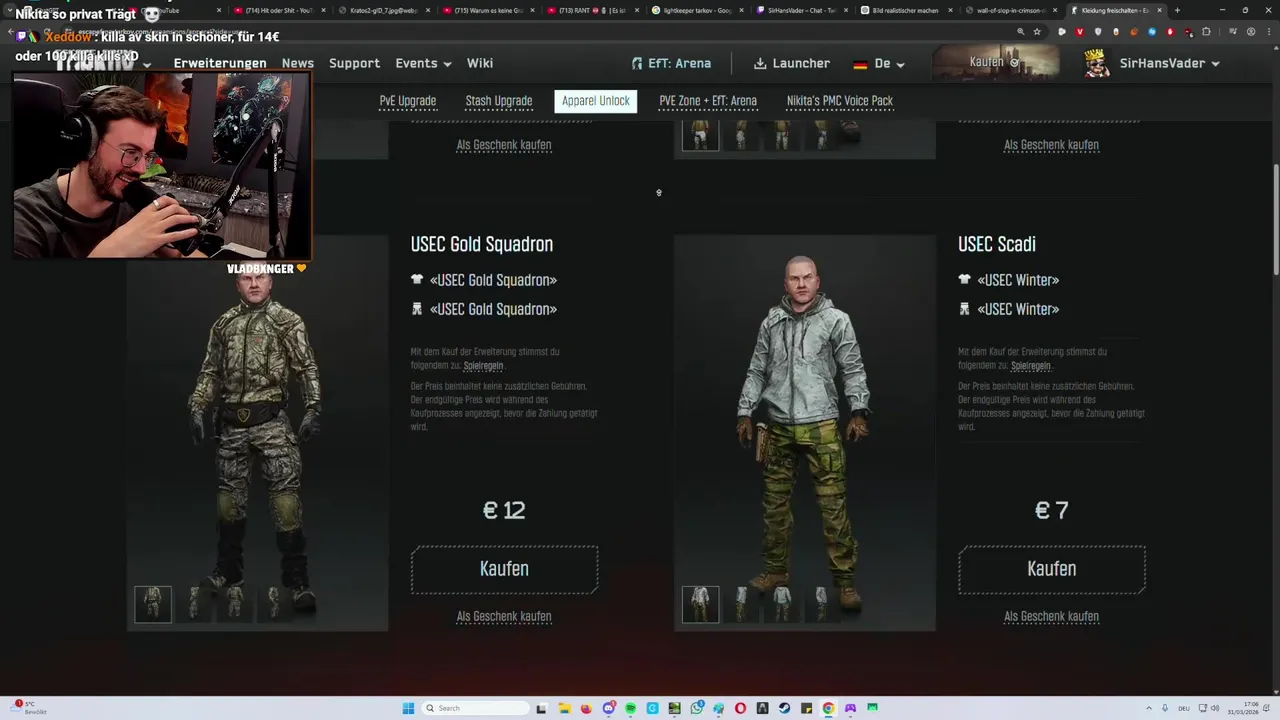Click the Windows taskbar search box
This screenshot has width=1280, height=720.
[x=476, y=708]
